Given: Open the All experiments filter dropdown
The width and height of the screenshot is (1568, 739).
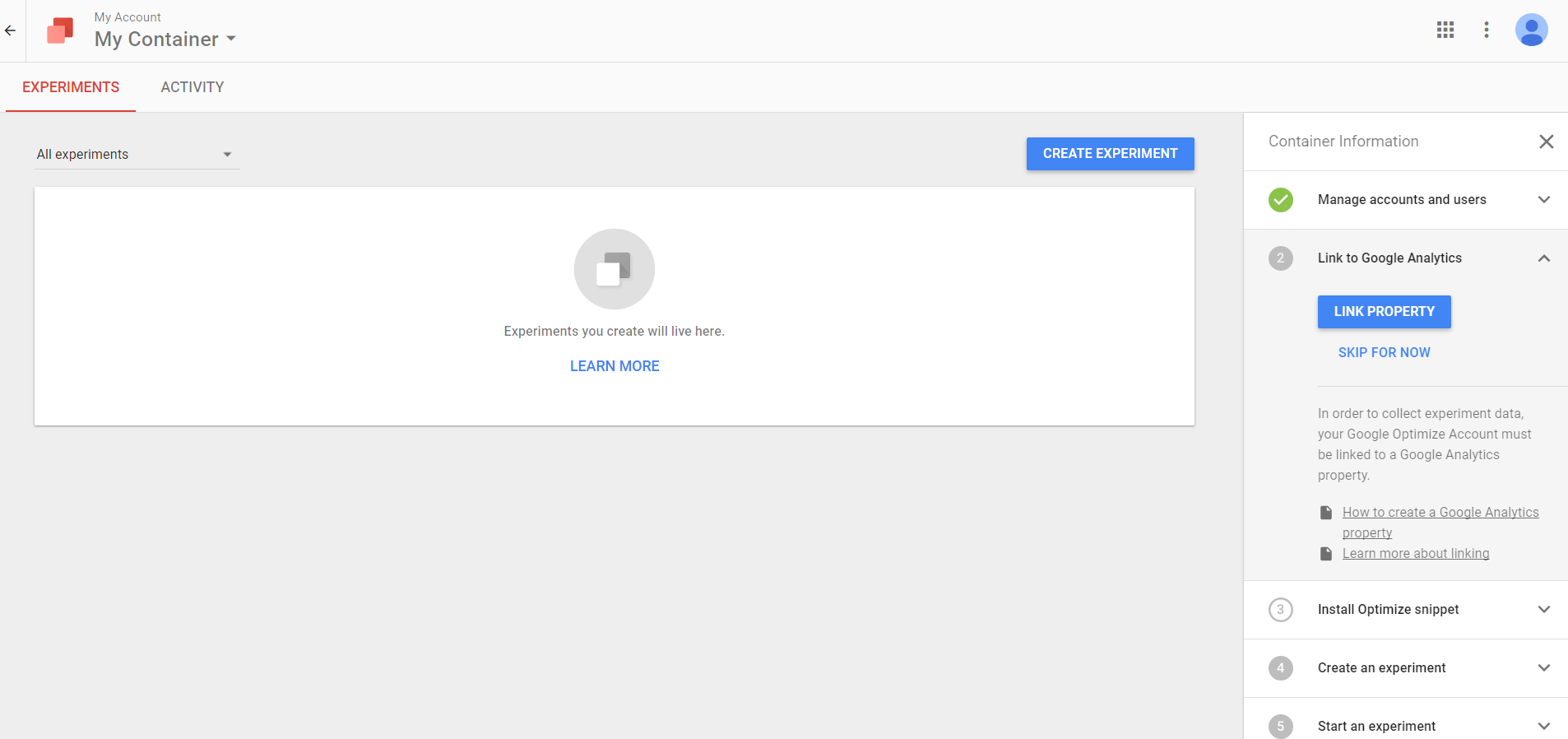Looking at the screenshot, I should pyautogui.click(x=137, y=155).
